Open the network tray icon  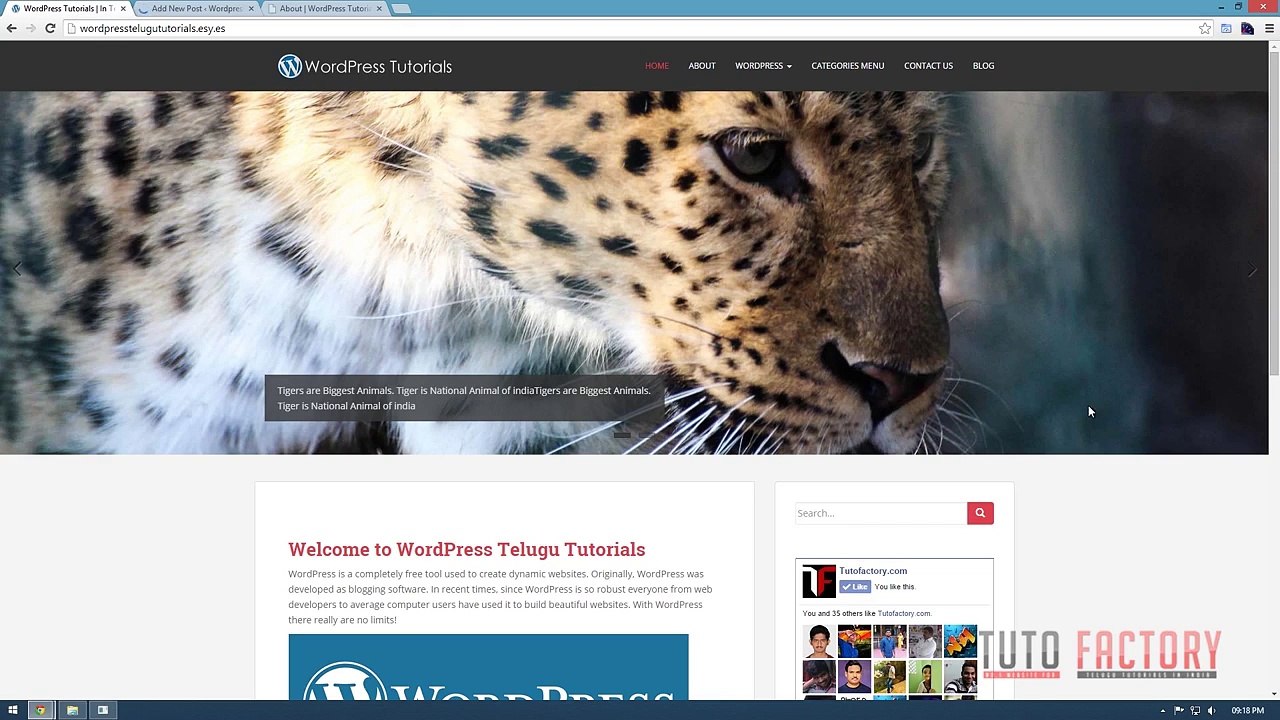1195,710
